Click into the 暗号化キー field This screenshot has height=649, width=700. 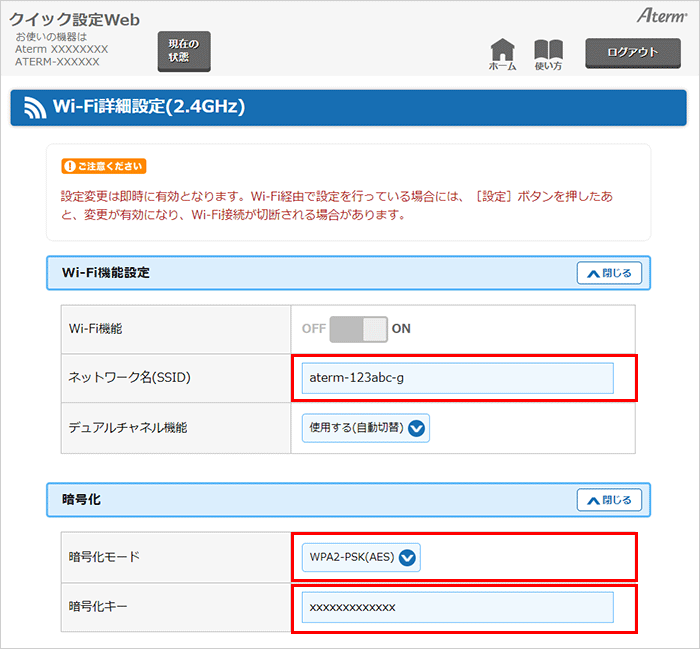(x=457, y=607)
